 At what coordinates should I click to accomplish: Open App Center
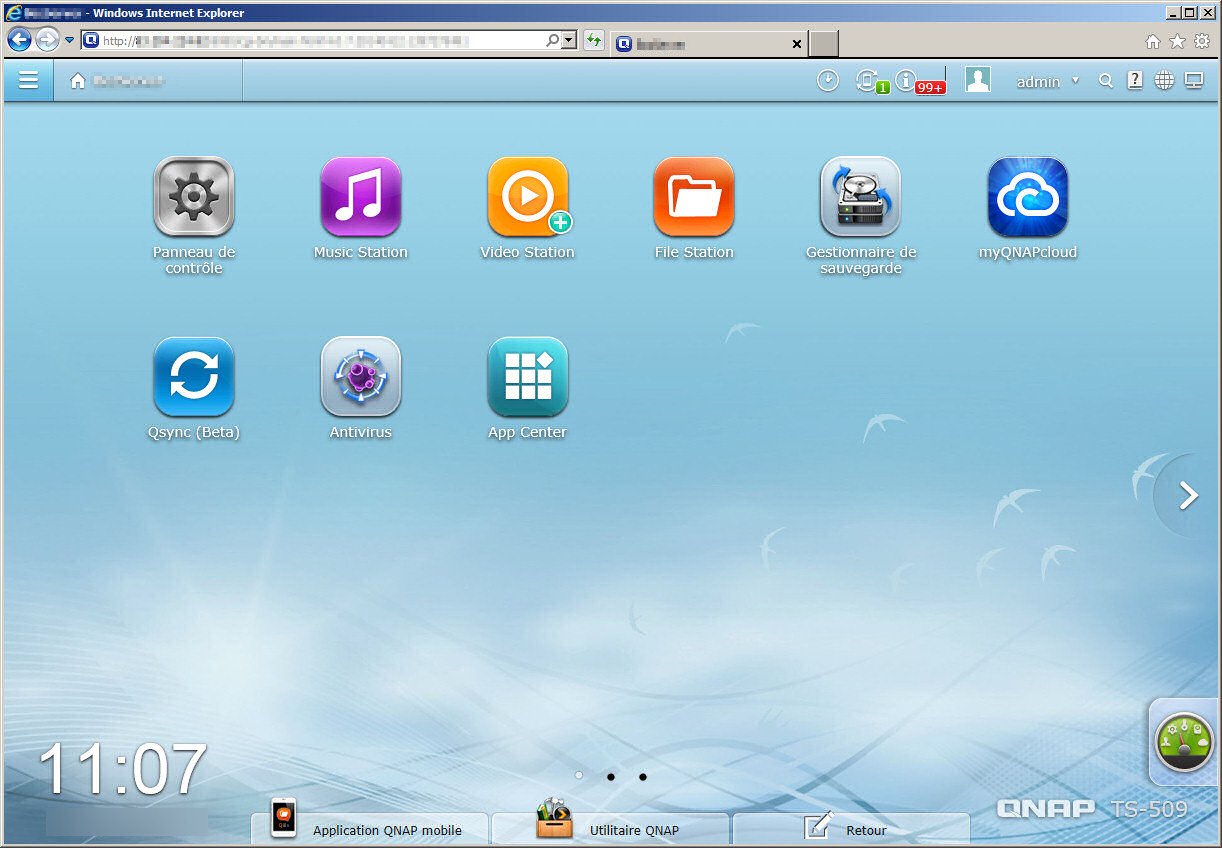click(x=527, y=376)
